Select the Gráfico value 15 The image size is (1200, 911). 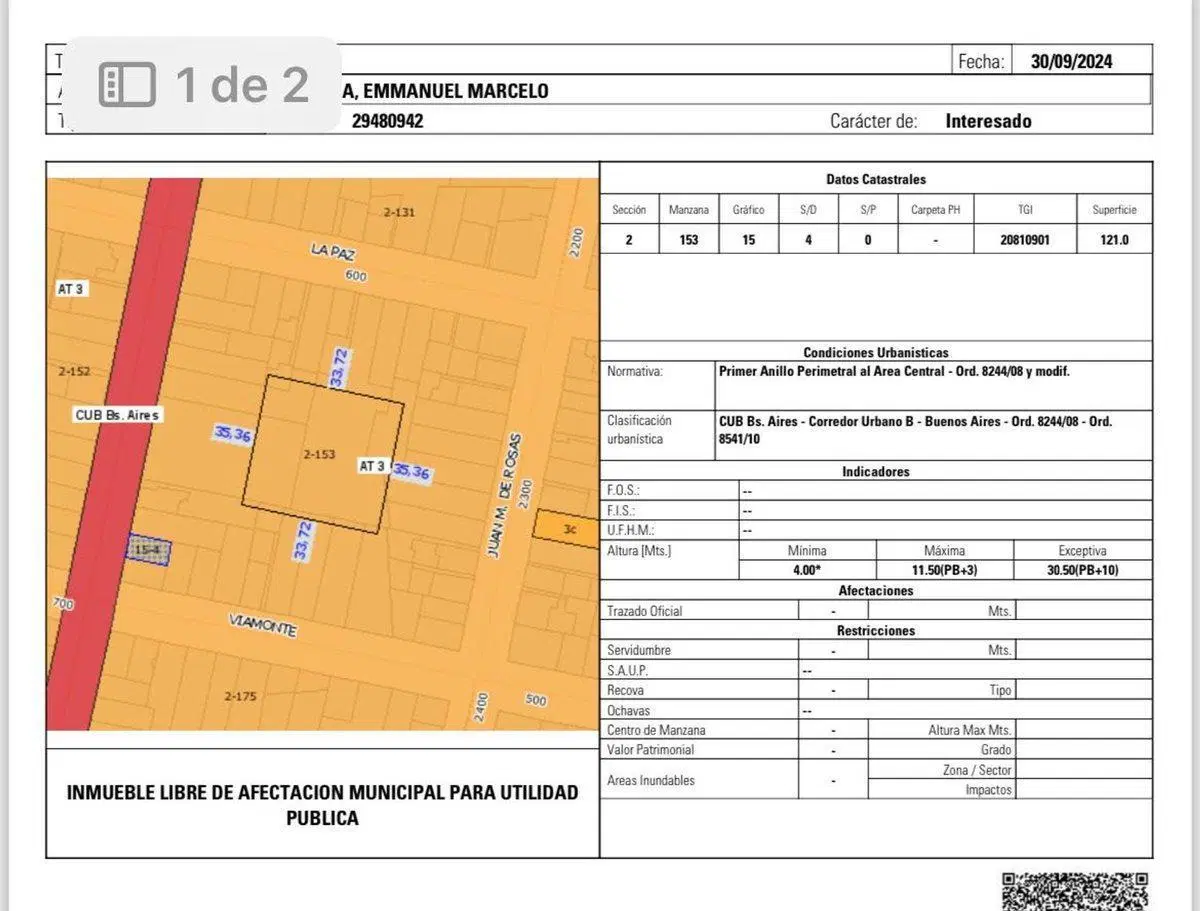748,240
